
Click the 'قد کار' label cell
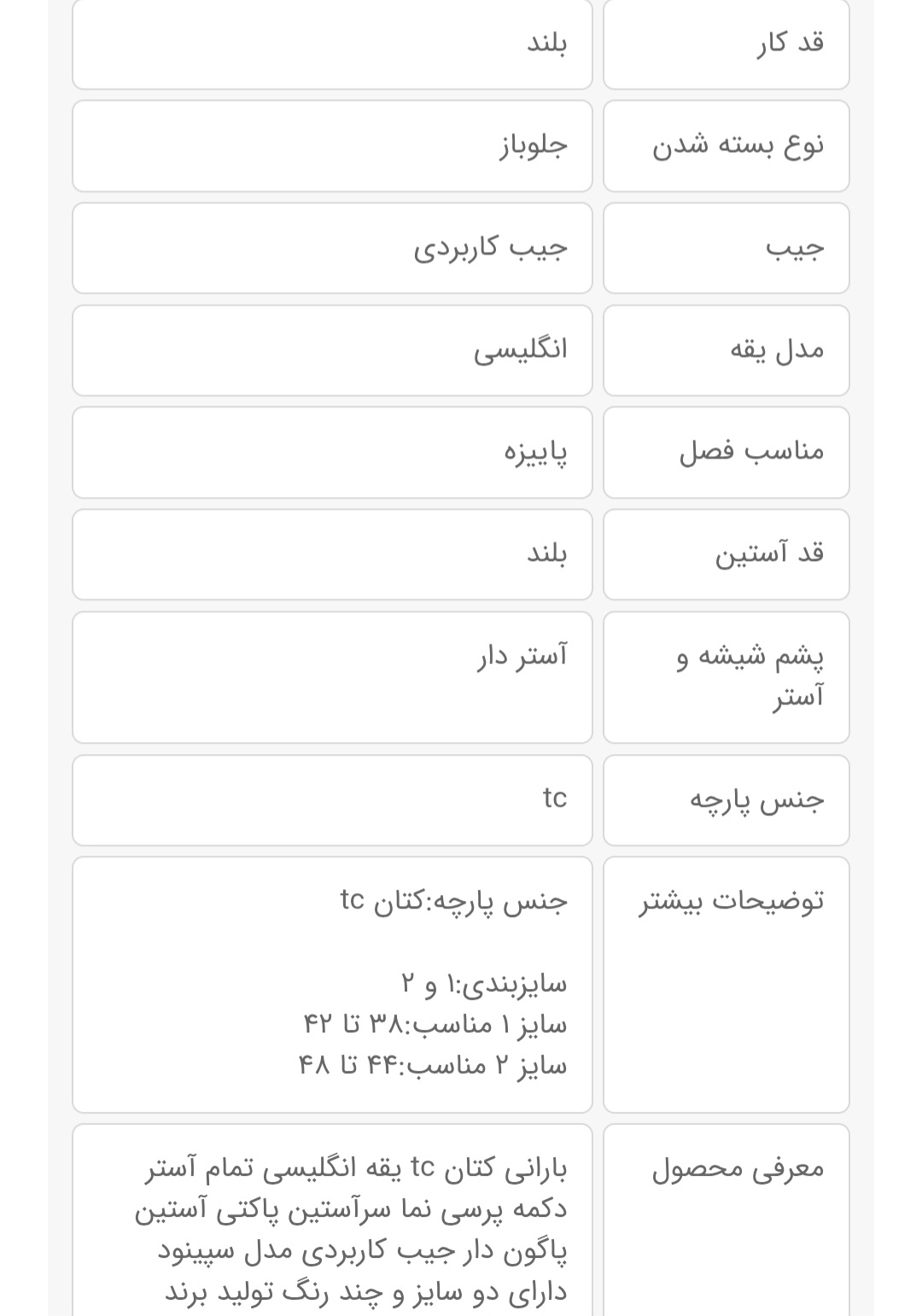[726, 43]
